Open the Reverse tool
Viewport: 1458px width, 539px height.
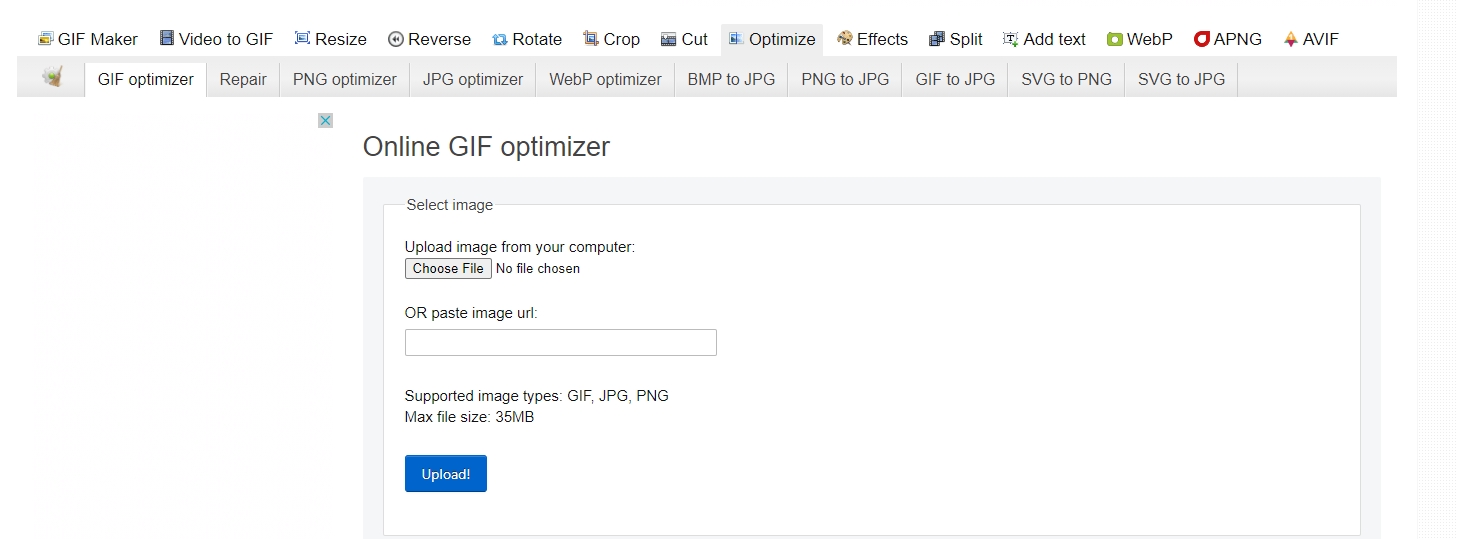(429, 39)
